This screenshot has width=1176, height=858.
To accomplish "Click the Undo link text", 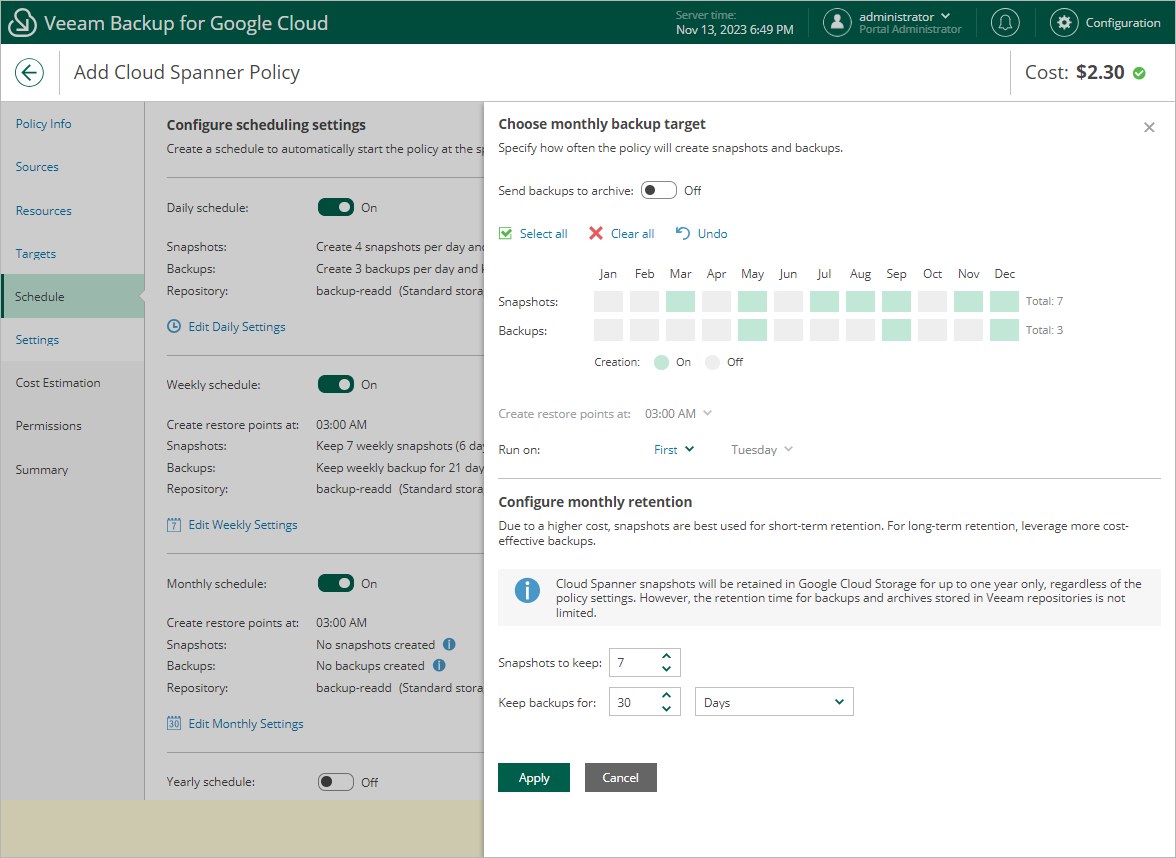I will pyautogui.click(x=712, y=233).
